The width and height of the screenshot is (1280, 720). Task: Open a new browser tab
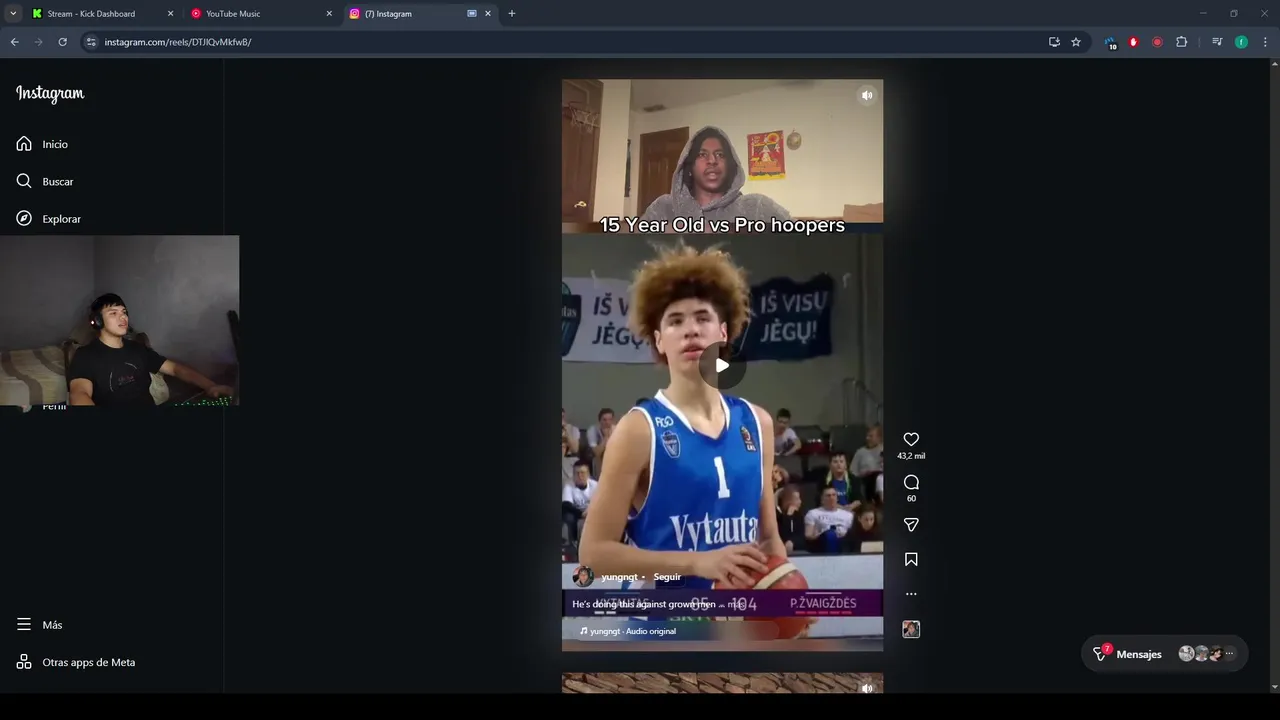[512, 14]
